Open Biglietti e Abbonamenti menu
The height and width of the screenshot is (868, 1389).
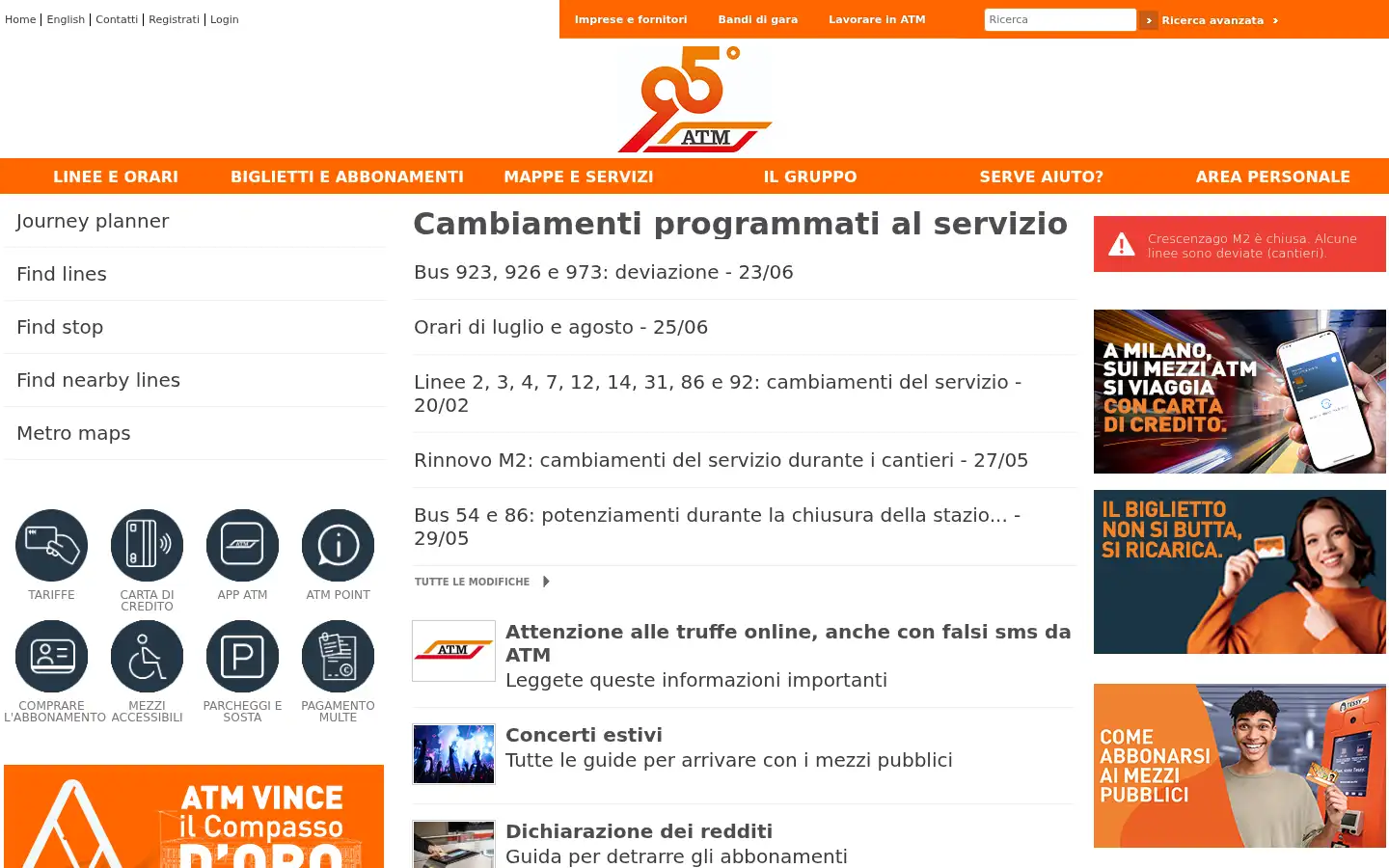coord(347,176)
